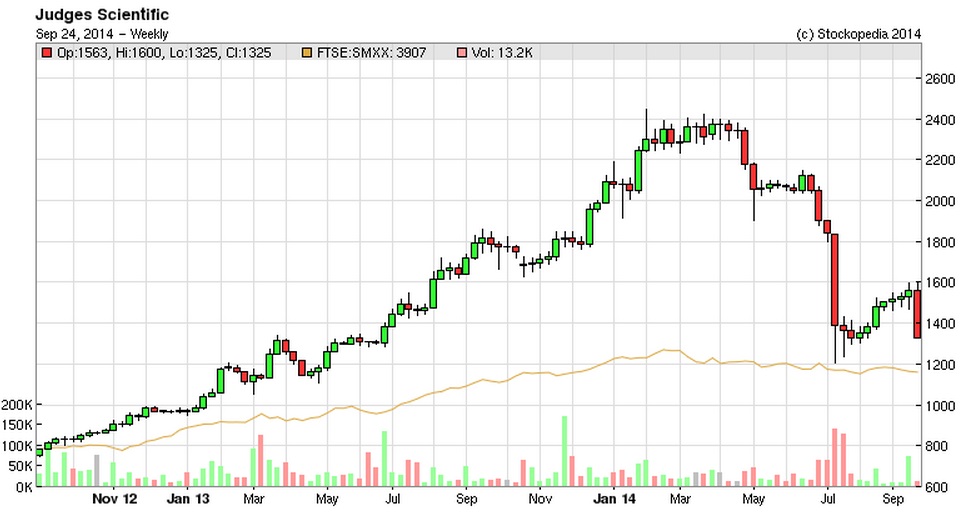The height and width of the screenshot is (517, 960).
Task: Click the large red July 2014 crash candlestick
Action: point(834,280)
